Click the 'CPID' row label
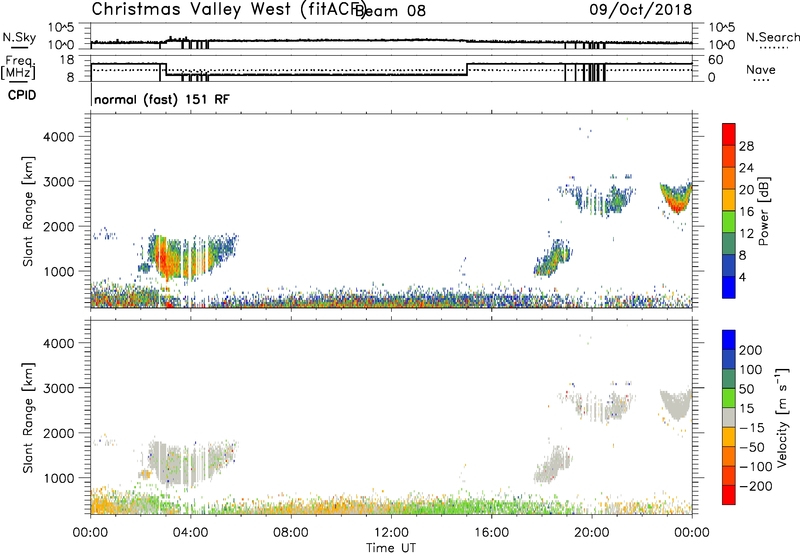 point(22,95)
